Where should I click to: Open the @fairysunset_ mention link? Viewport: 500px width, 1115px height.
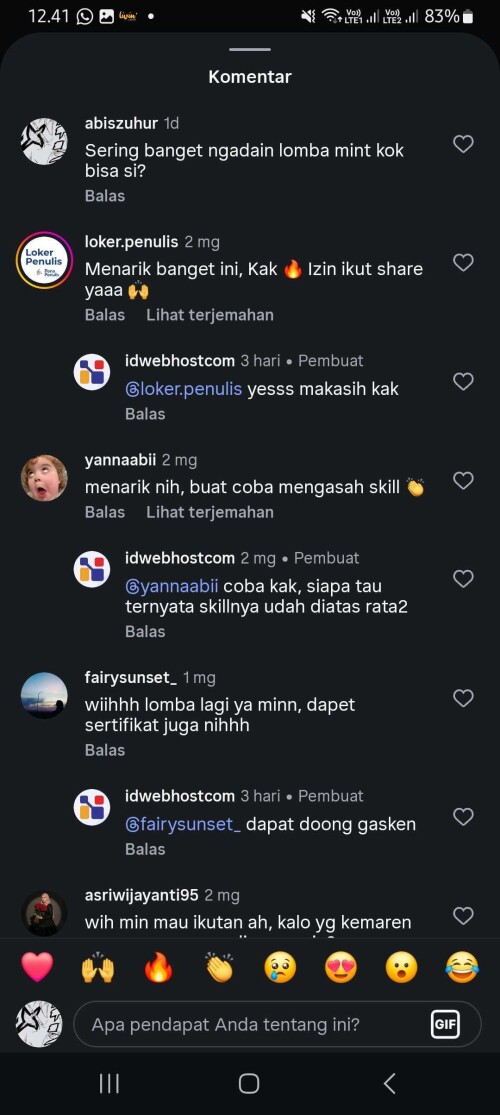[x=183, y=824]
